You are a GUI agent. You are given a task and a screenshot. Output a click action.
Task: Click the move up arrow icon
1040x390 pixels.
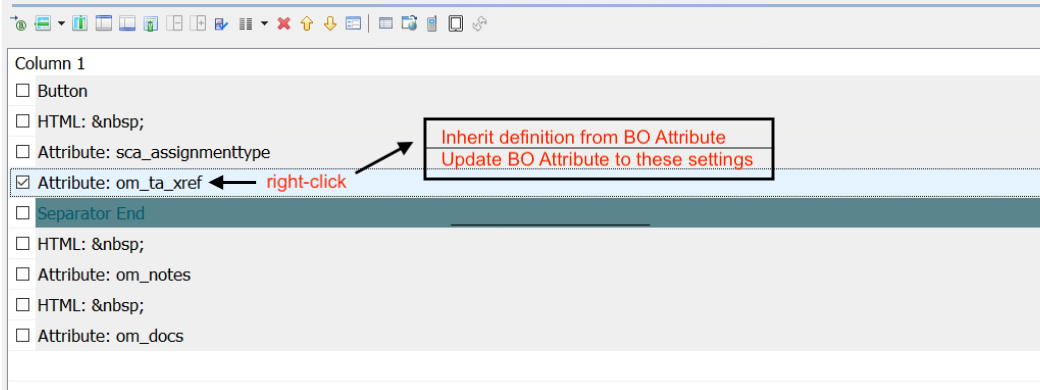click(306, 24)
